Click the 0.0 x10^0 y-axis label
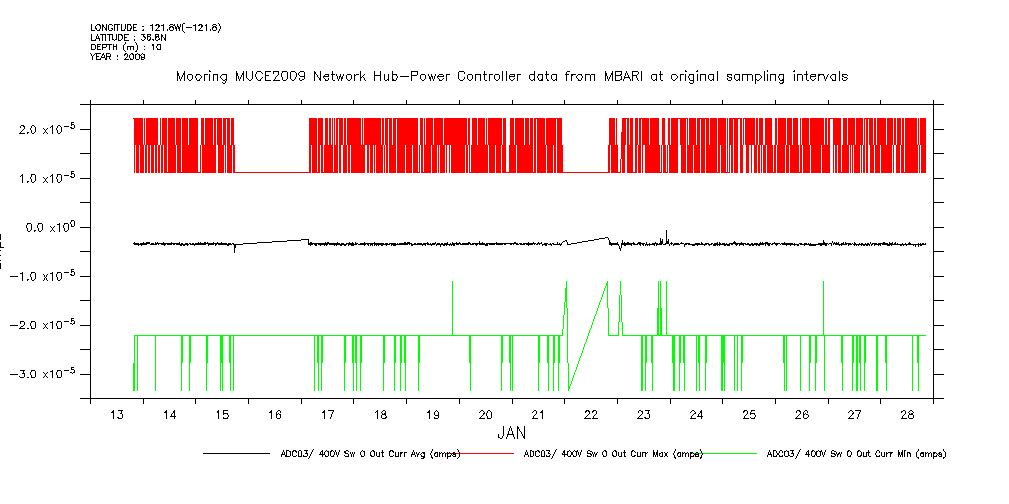The height and width of the screenshot is (504, 1009). [x=44, y=228]
